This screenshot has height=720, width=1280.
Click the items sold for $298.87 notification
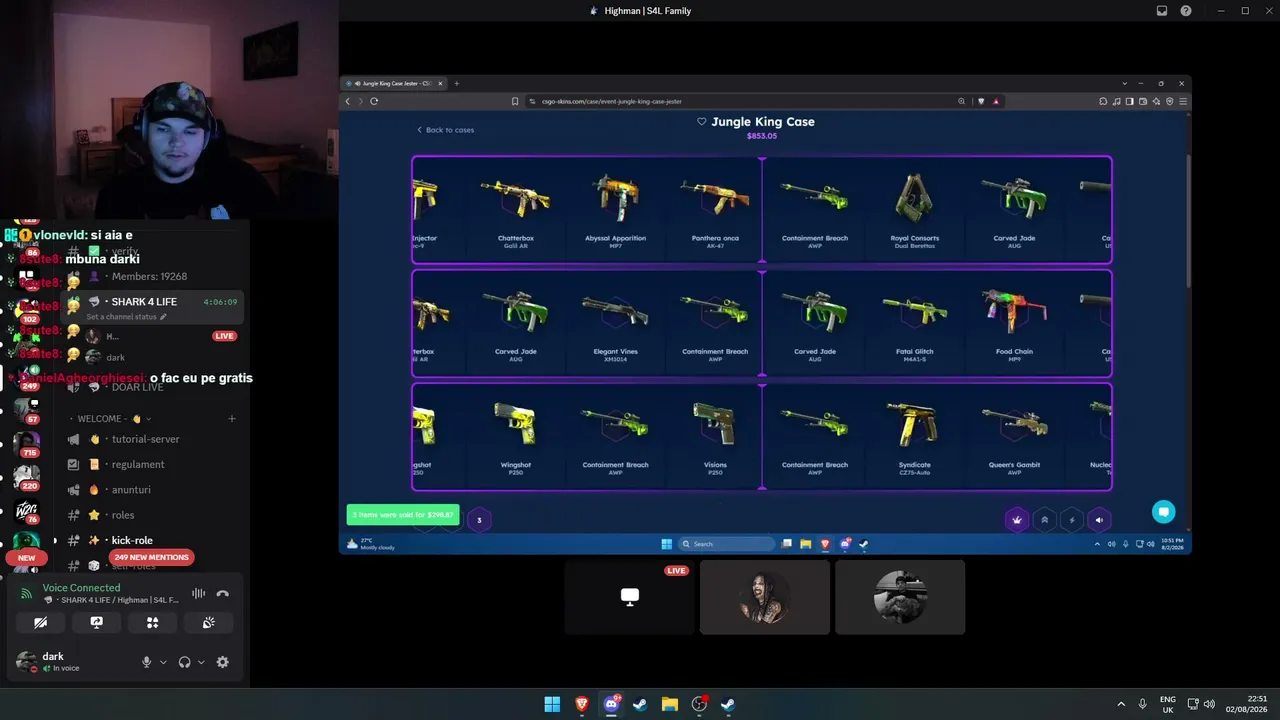(x=403, y=515)
